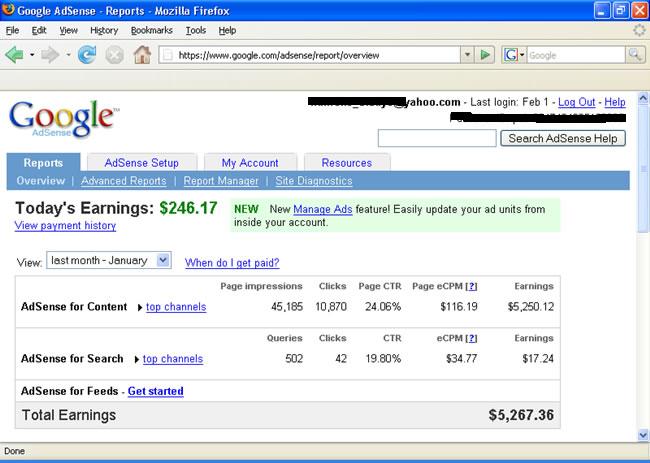The width and height of the screenshot is (650, 463).
Task: Click the search magnifier icon
Action: pos(635,55)
